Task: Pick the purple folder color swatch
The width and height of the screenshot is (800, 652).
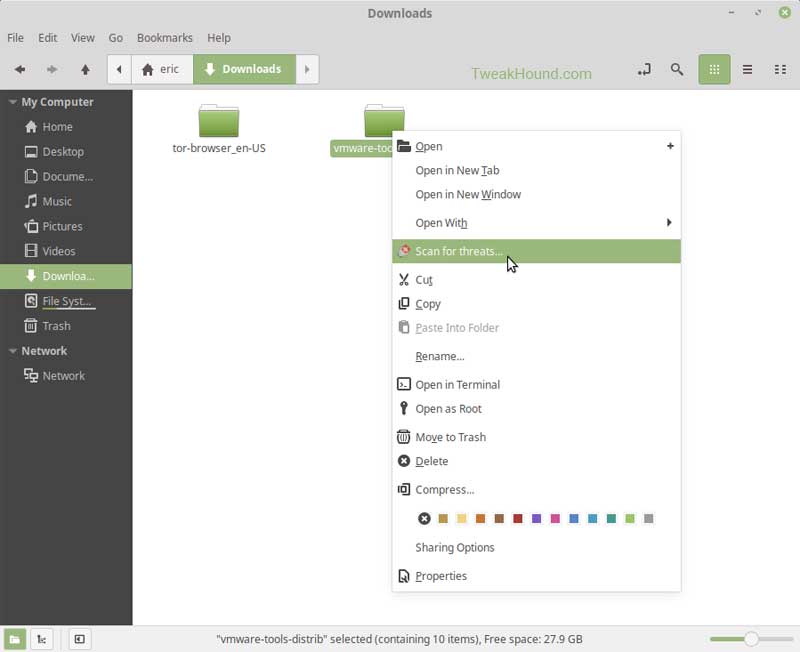Action: (536, 519)
